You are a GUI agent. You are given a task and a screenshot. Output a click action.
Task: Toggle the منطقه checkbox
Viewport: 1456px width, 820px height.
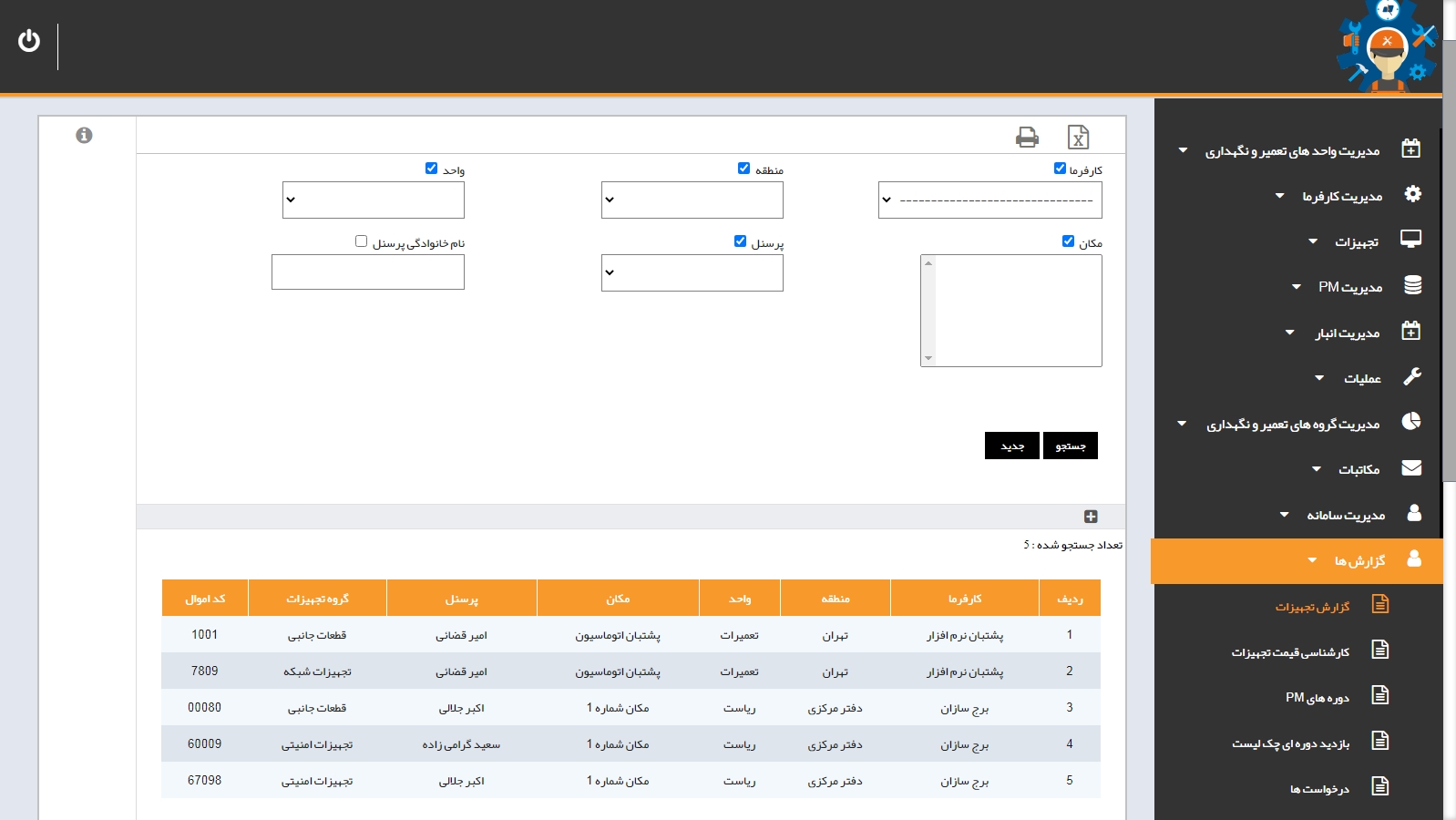pos(743,169)
